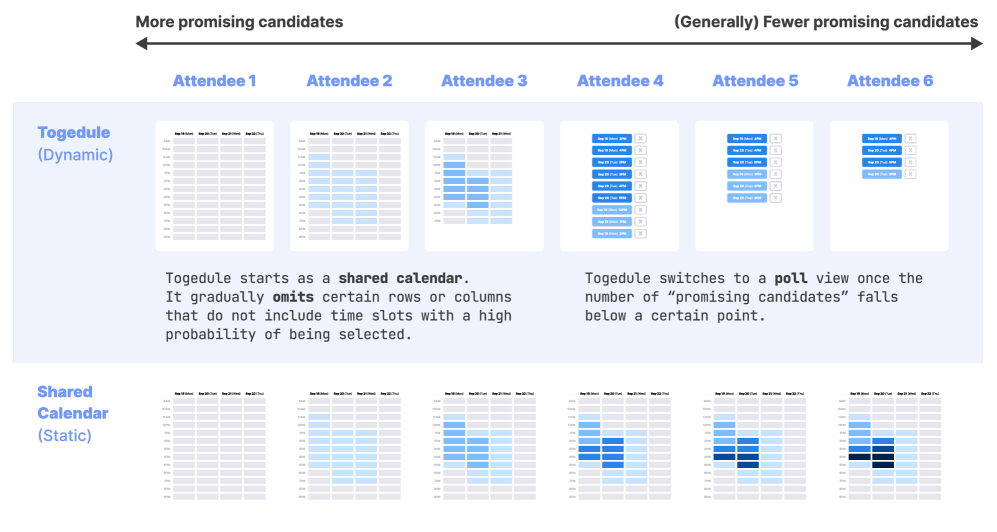Select top poll option in Attendee 6 list
Image resolution: width=997 pixels, height=532 pixels.
tap(881, 139)
